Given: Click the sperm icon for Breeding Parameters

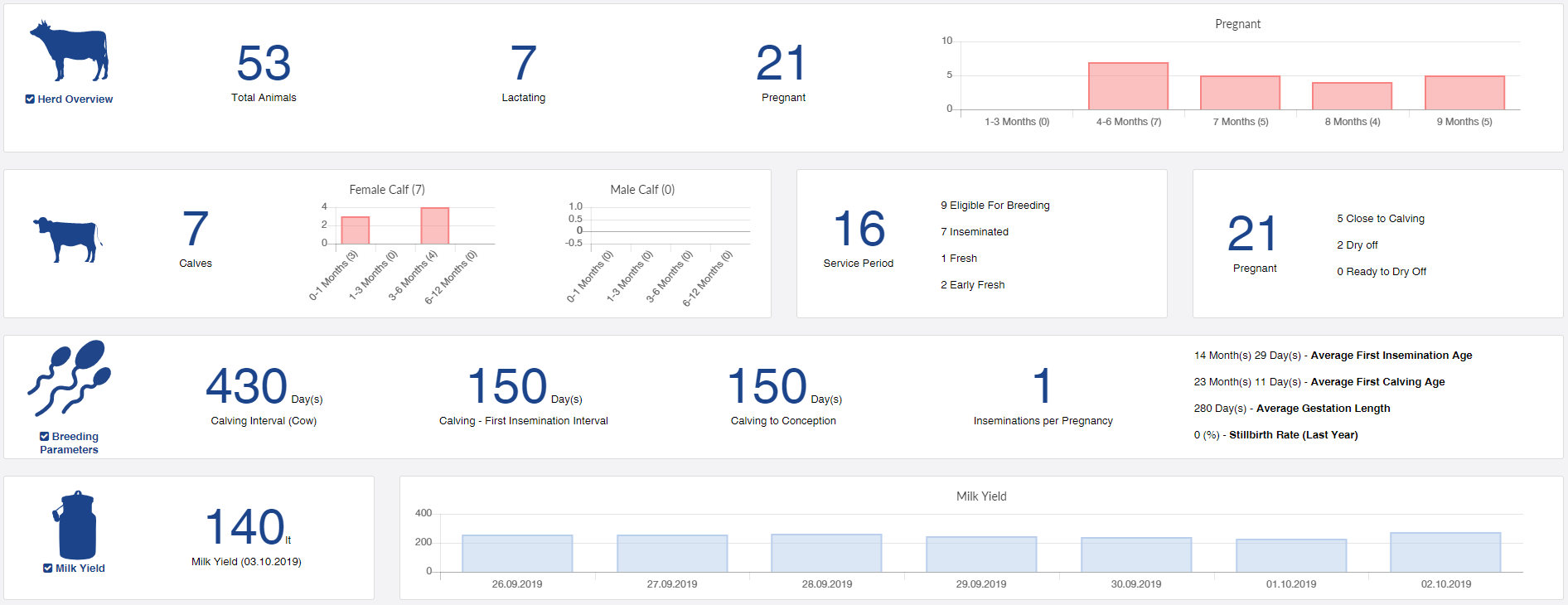Looking at the screenshot, I should pos(69,378).
